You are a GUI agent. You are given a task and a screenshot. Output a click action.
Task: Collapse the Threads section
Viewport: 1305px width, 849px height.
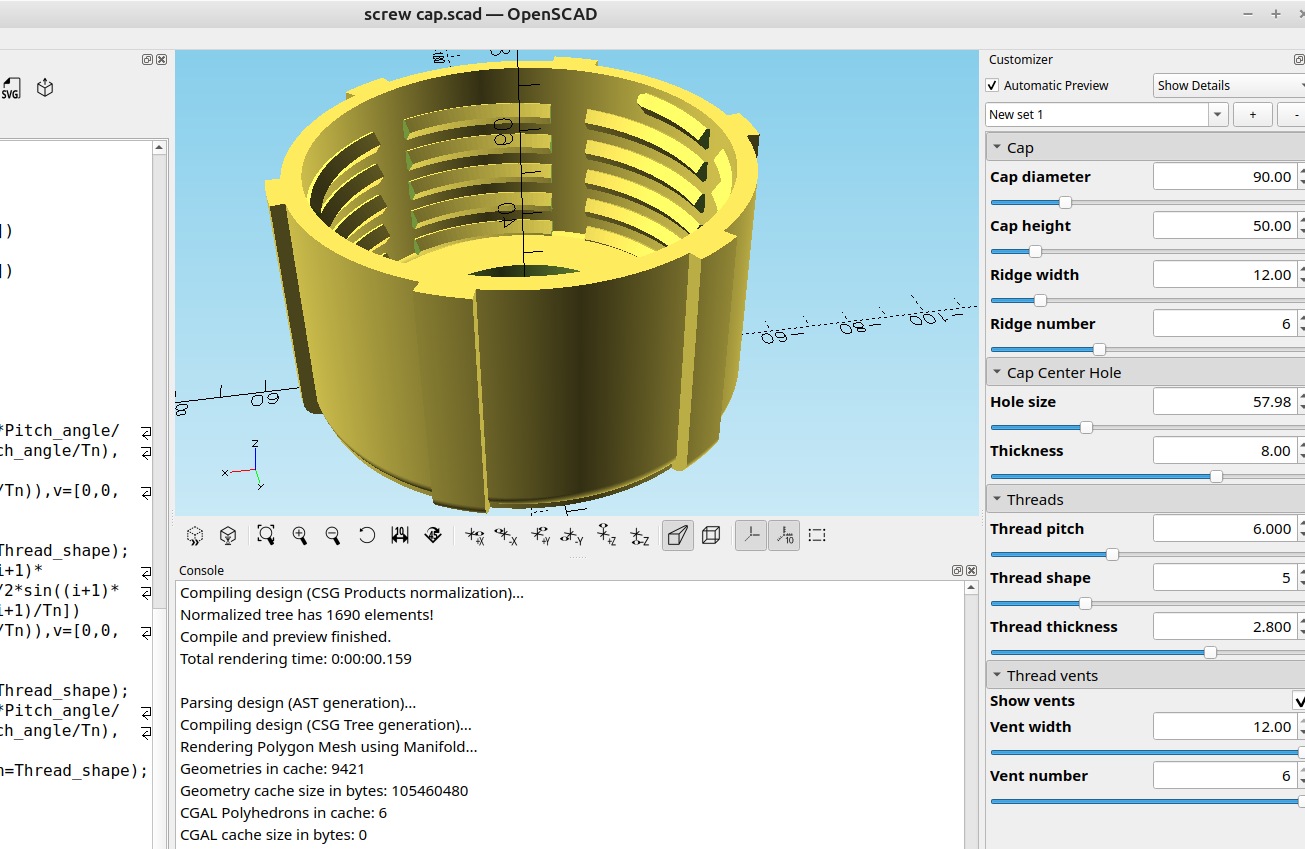pos(997,499)
